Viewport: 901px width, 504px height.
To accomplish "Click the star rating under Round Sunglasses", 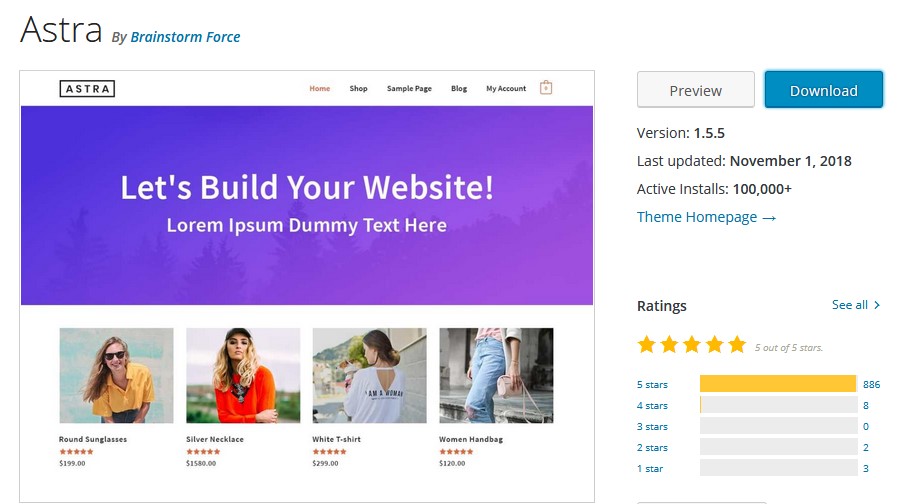I will tap(76, 452).
